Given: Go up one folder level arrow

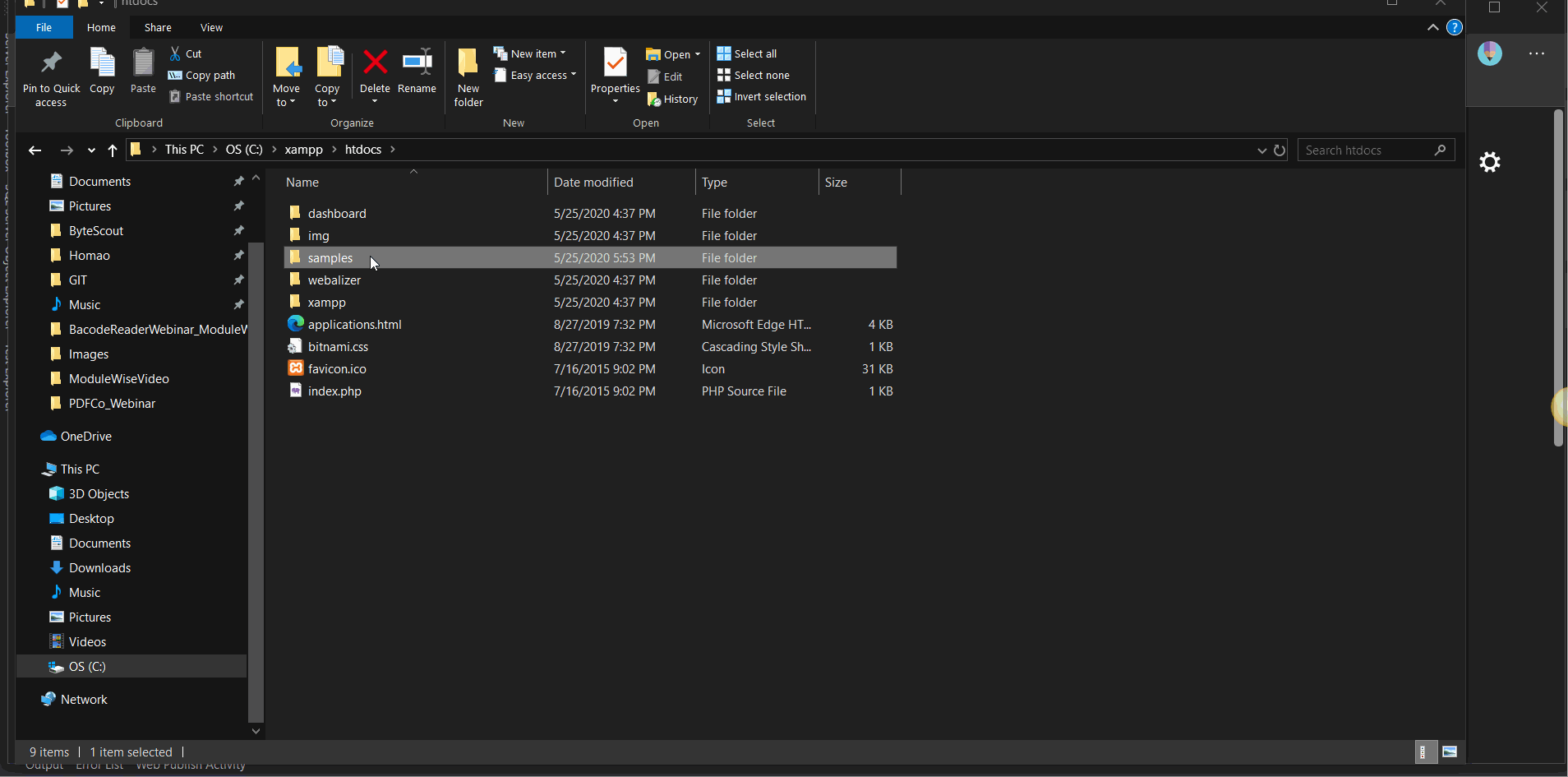Looking at the screenshot, I should [x=113, y=150].
